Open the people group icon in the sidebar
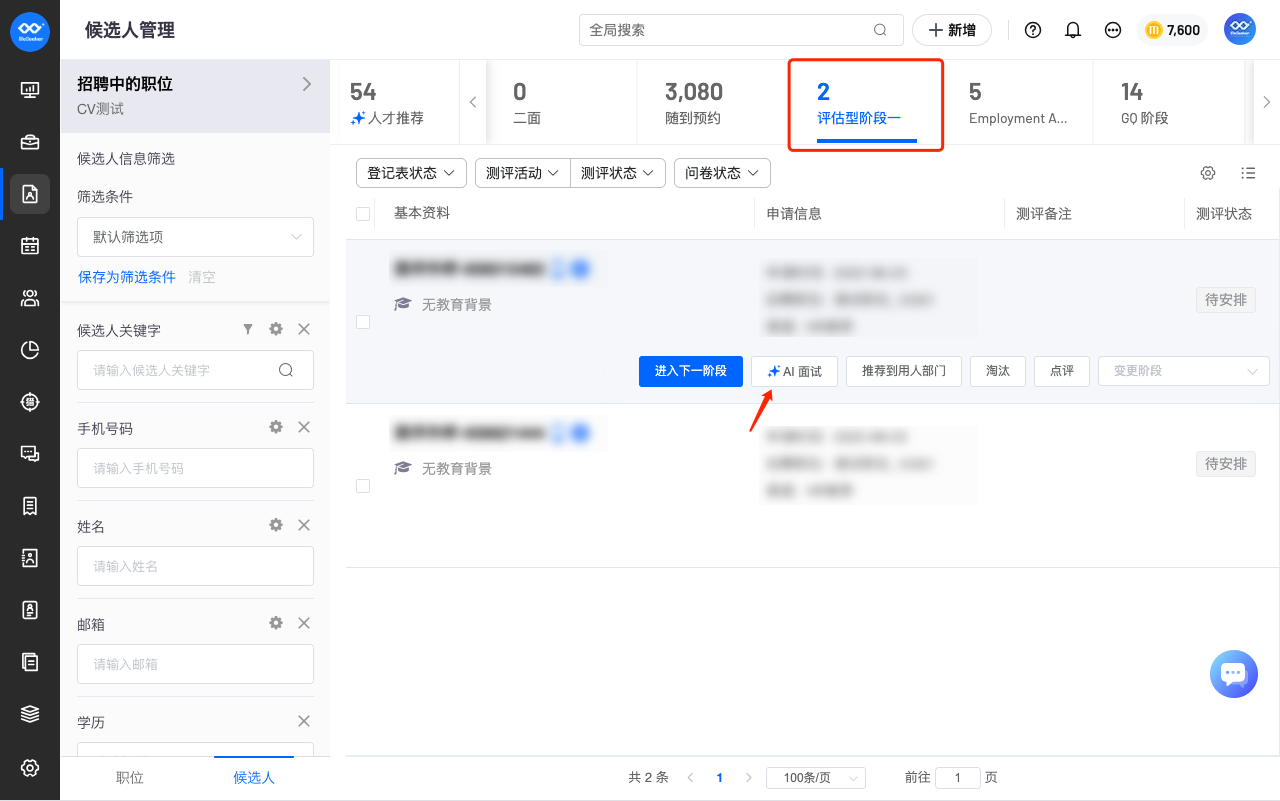The height and width of the screenshot is (801, 1280). pos(30,298)
